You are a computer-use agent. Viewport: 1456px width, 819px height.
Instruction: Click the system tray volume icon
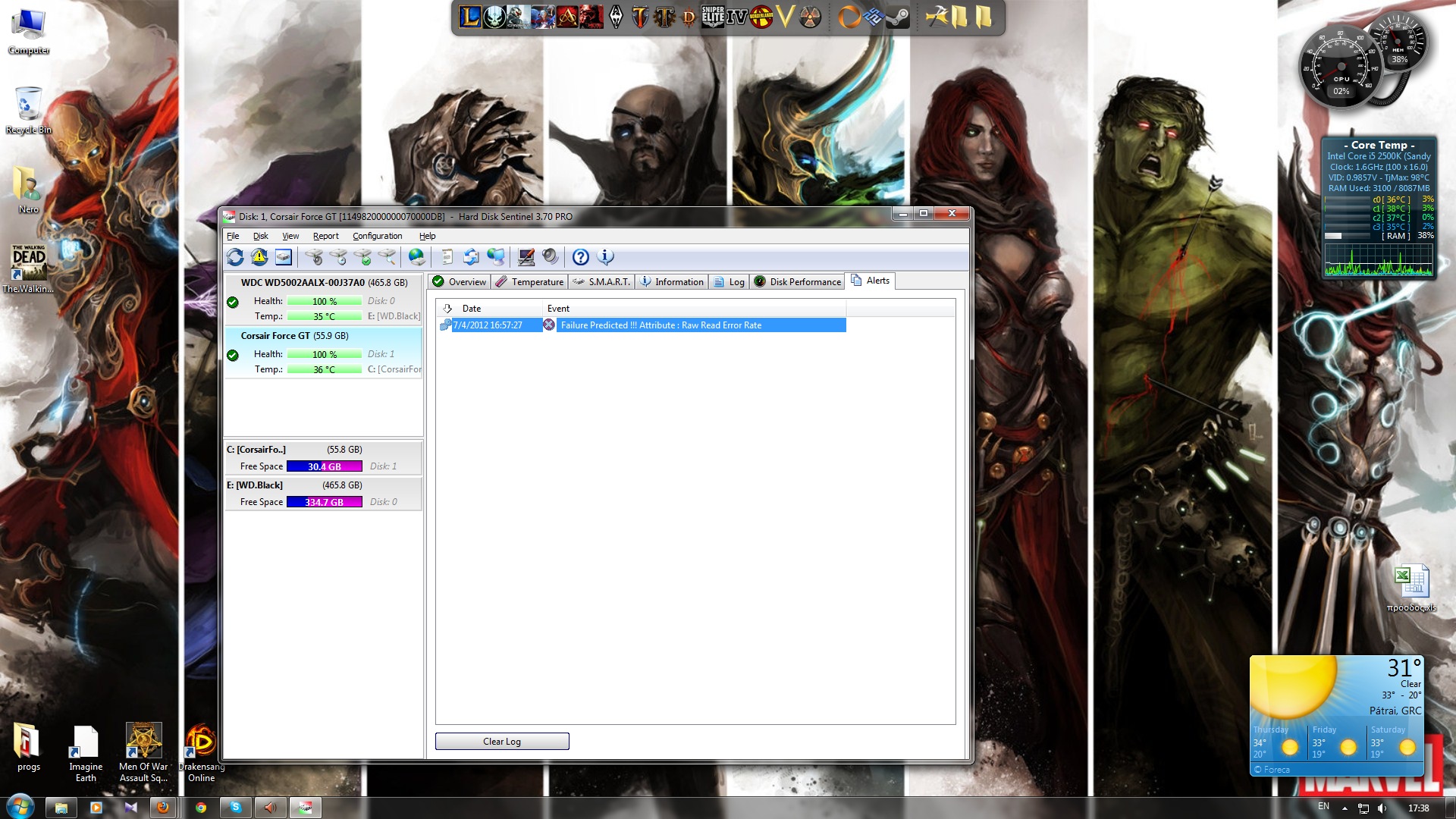[x=1382, y=808]
